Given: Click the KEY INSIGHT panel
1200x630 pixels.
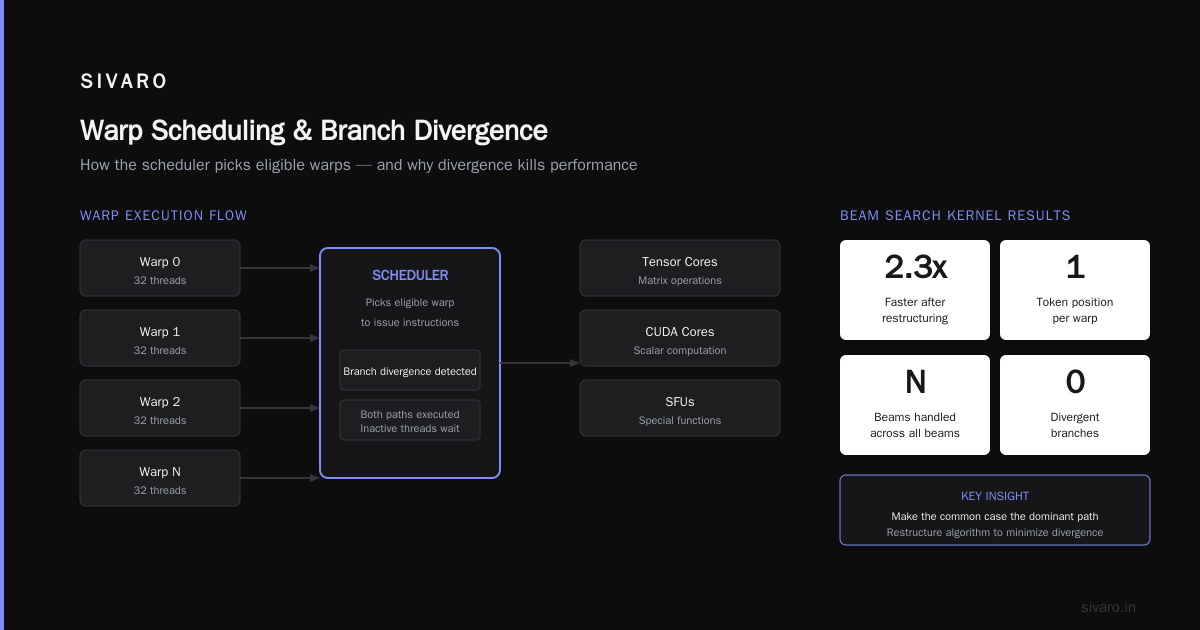Looking at the screenshot, I should [x=995, y=510].
